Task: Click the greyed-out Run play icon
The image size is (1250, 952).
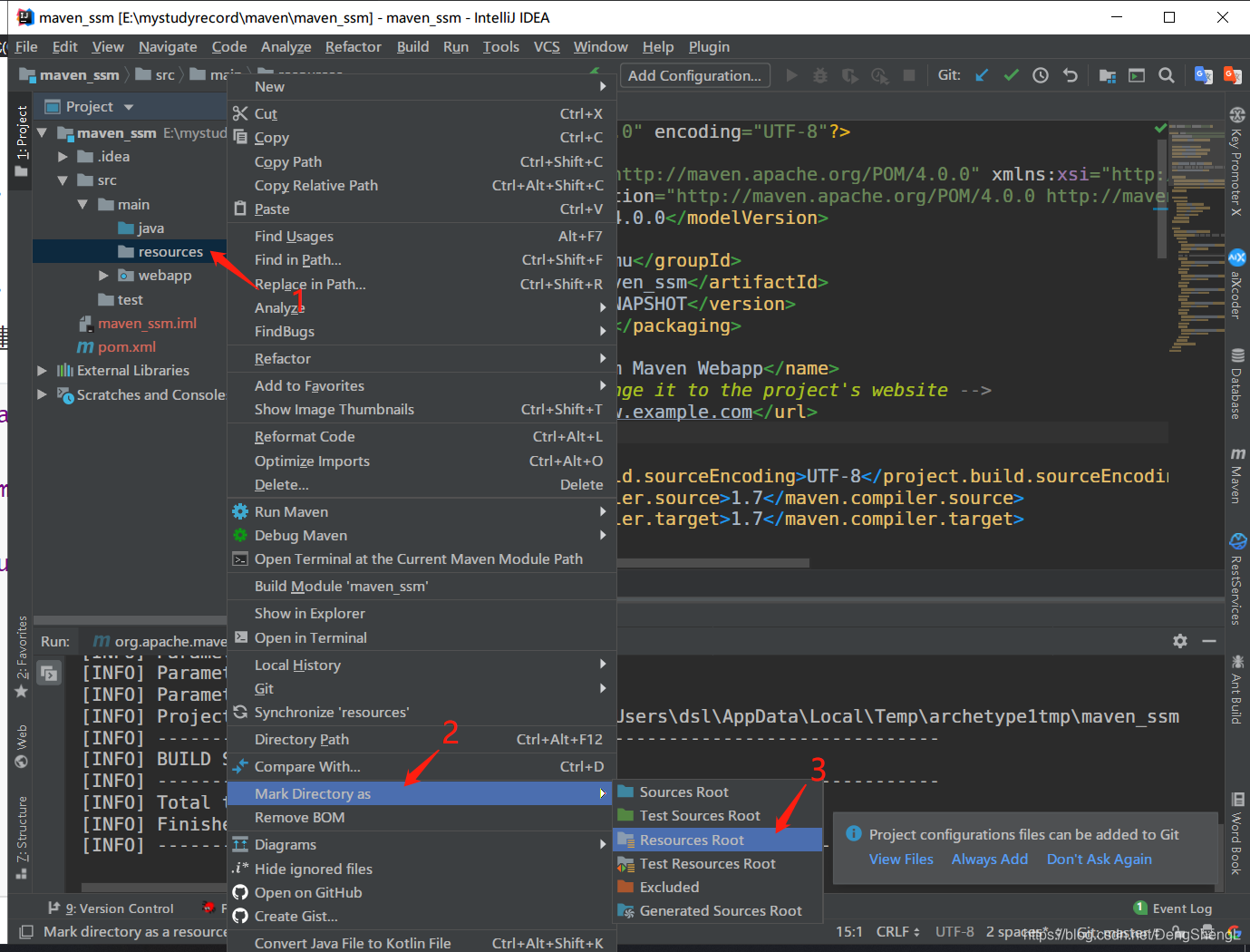Action: (791, 75)
